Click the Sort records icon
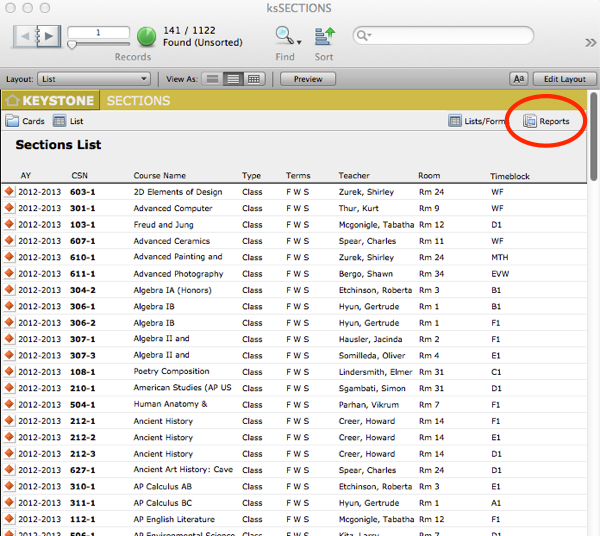 [x=324, y=37]
